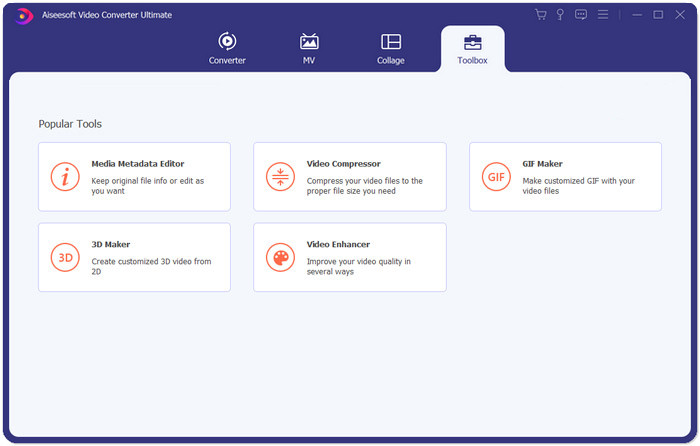Screen dimensions: 700x446
Task: Click 'Keep original file info' description
Action: click(147, 186)
